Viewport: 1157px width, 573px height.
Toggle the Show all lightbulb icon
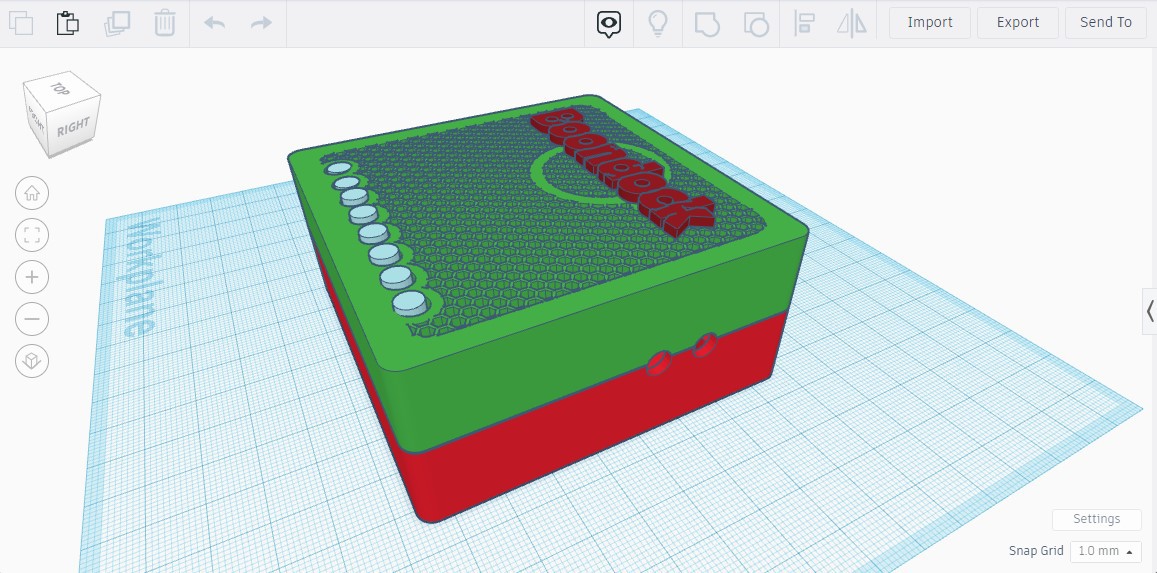[x=657, y=24]
